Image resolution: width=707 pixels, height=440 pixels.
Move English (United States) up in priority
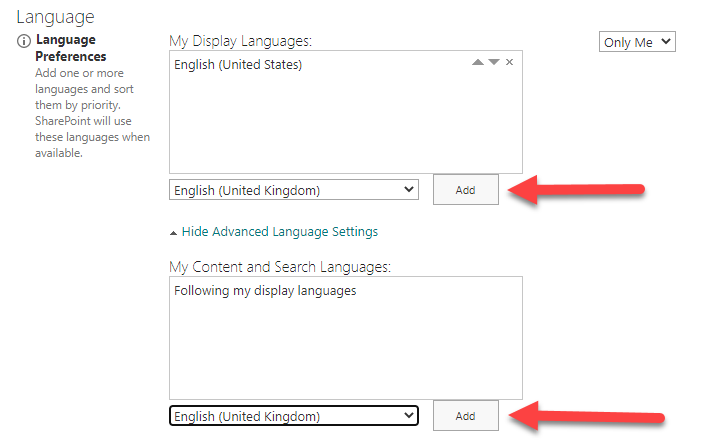tap(478, 63)
